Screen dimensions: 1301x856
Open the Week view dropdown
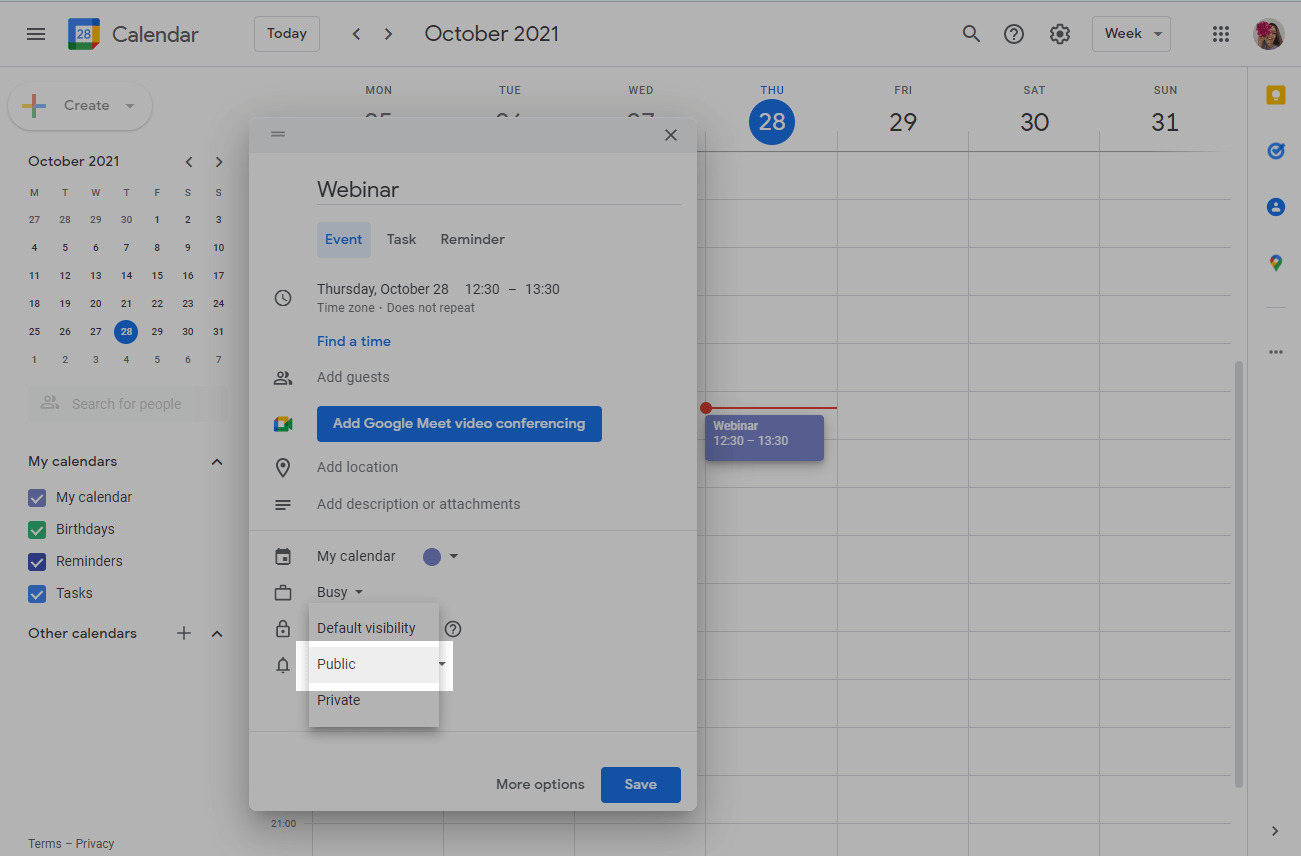point(1131,34)
